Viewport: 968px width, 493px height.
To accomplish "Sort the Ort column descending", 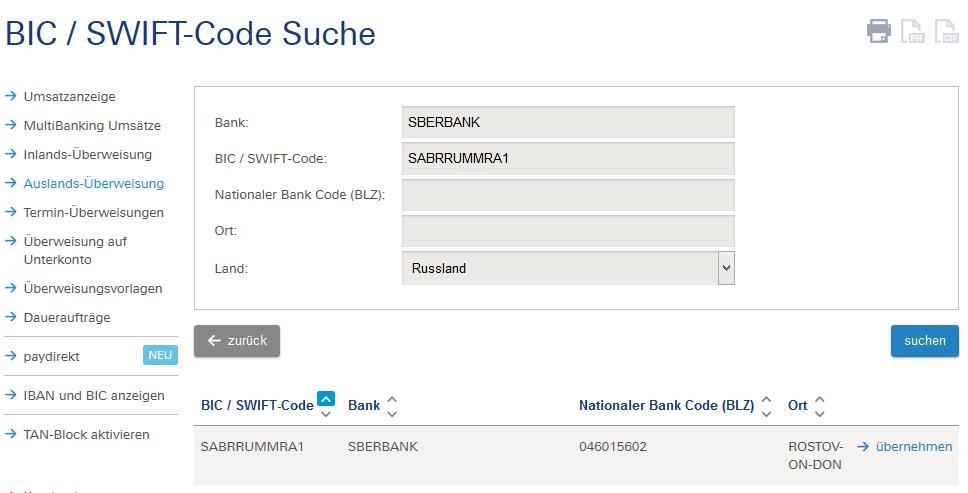I will [819, 413].
